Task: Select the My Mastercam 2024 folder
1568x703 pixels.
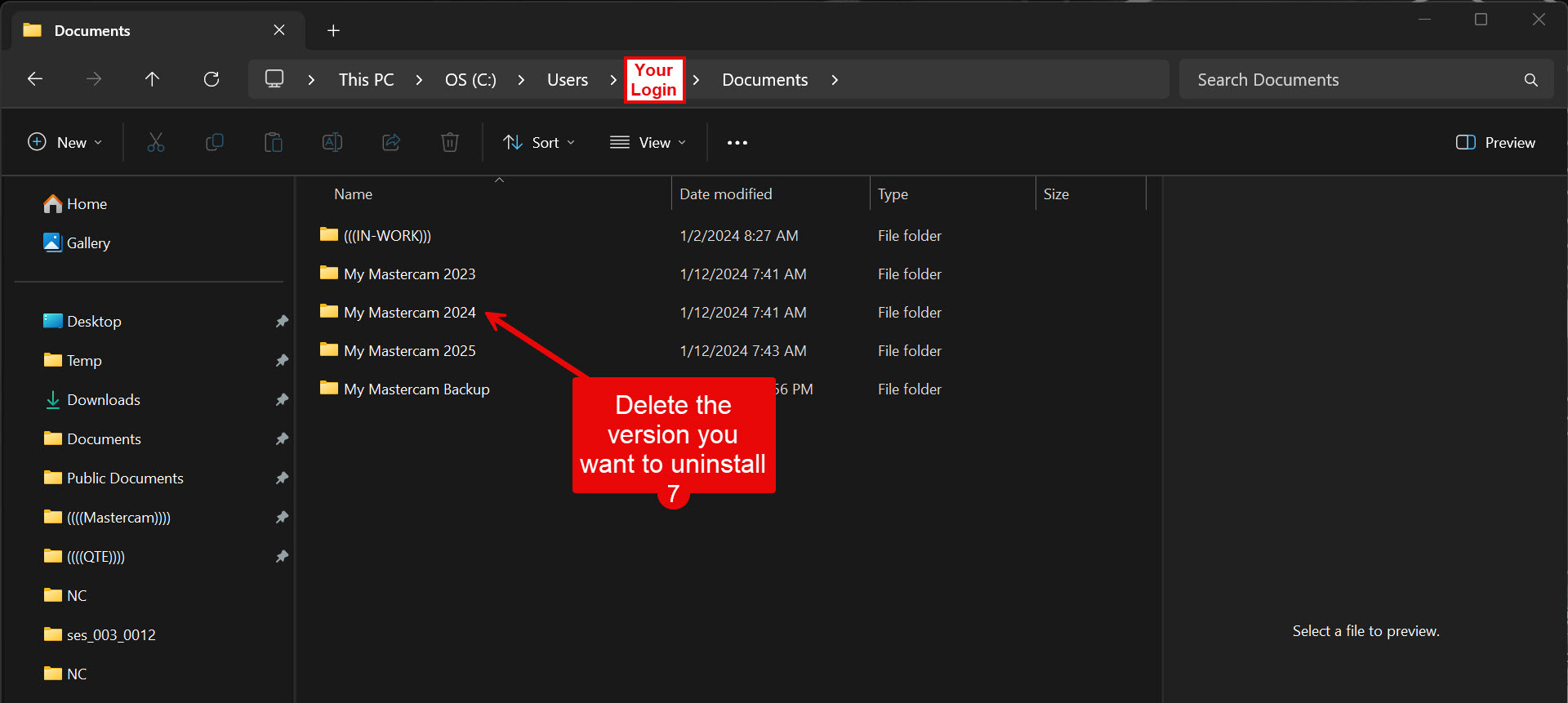Action: pyautogui.click(x=409, y=313)
